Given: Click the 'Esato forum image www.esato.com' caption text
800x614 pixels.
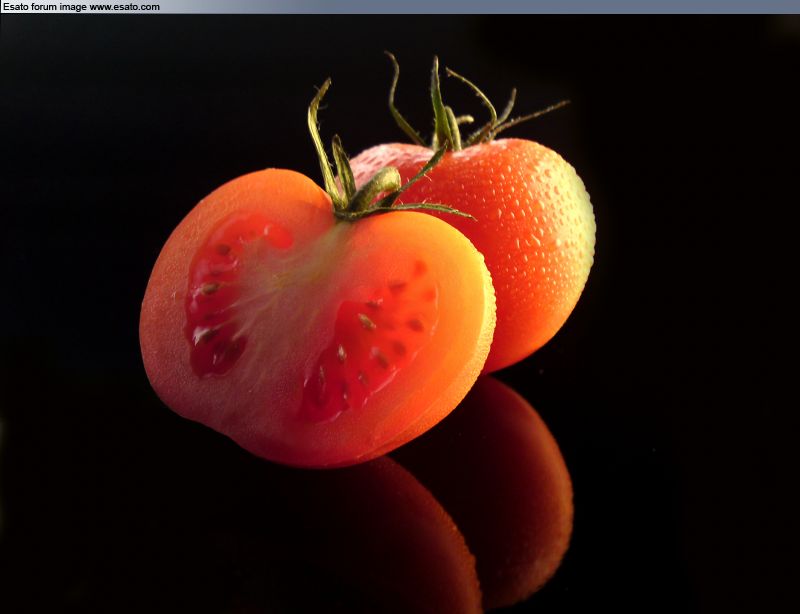Looking at the screenshot, I should (81, 7).
